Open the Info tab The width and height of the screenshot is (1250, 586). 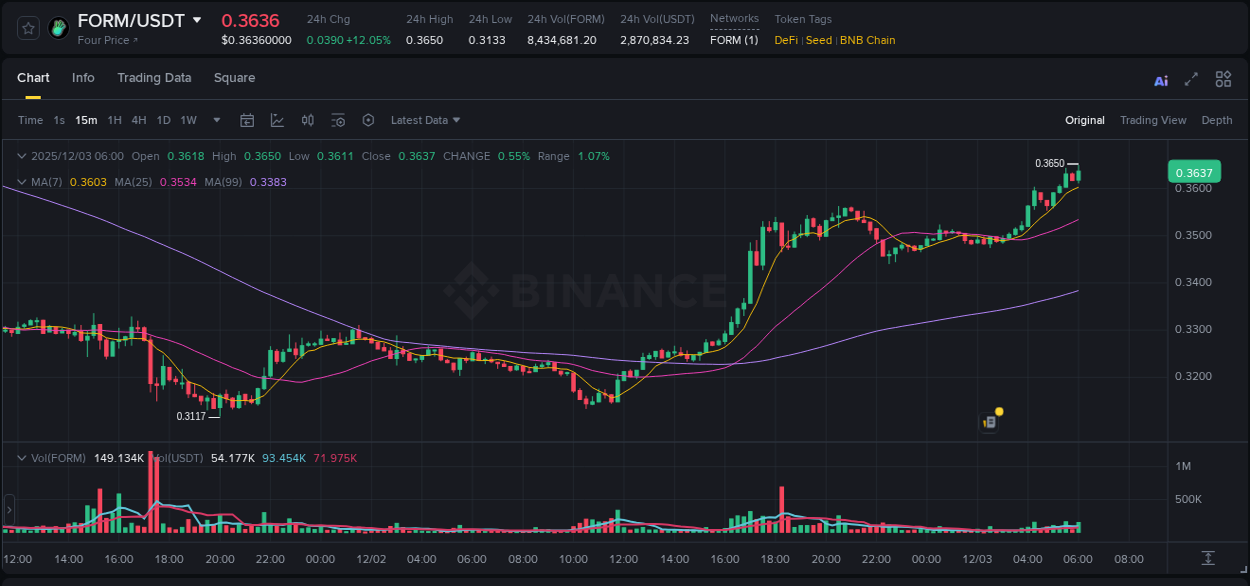pyautogui.click(x=83, y=78)
